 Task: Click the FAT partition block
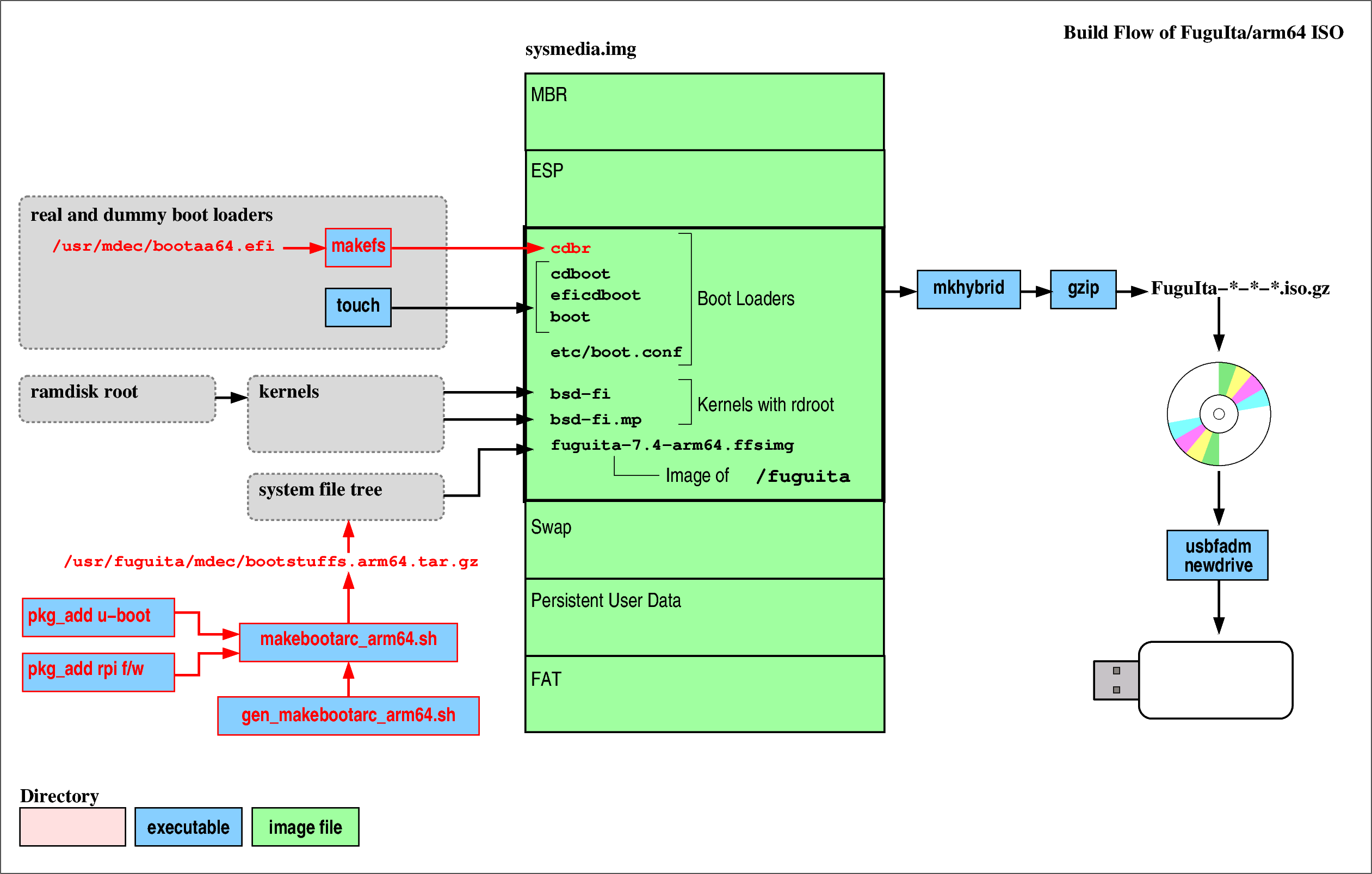coord(704,694)
